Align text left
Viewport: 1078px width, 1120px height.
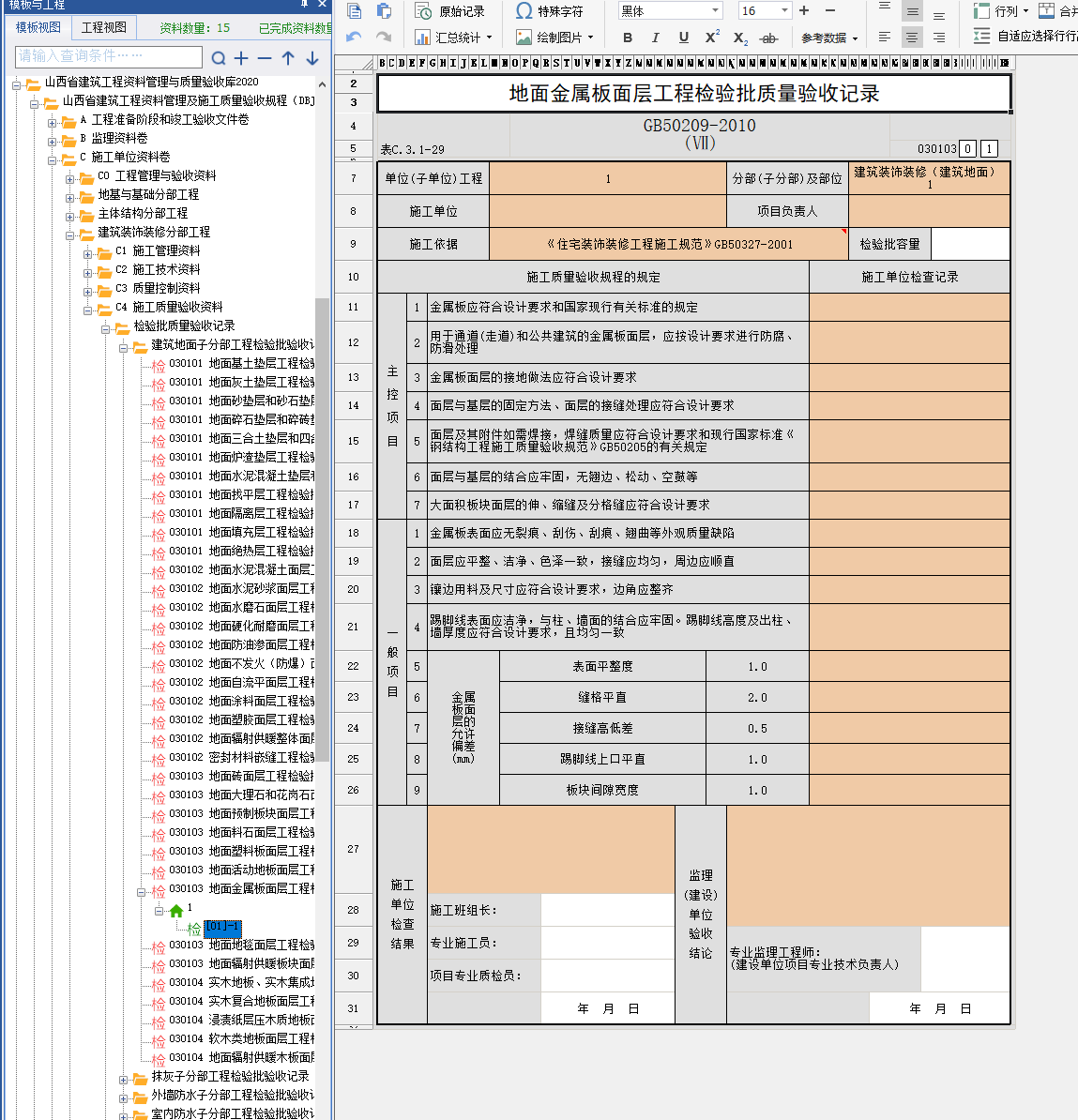885,38
